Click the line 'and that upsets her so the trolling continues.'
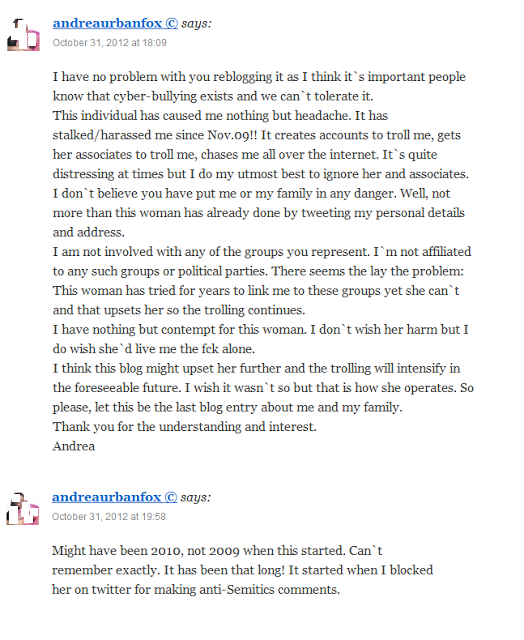Screen dimensions: 524x640 (179, 310)
